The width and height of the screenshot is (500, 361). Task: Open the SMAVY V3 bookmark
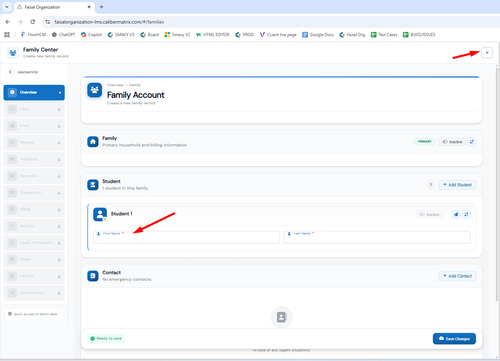(x=121, y=34)
